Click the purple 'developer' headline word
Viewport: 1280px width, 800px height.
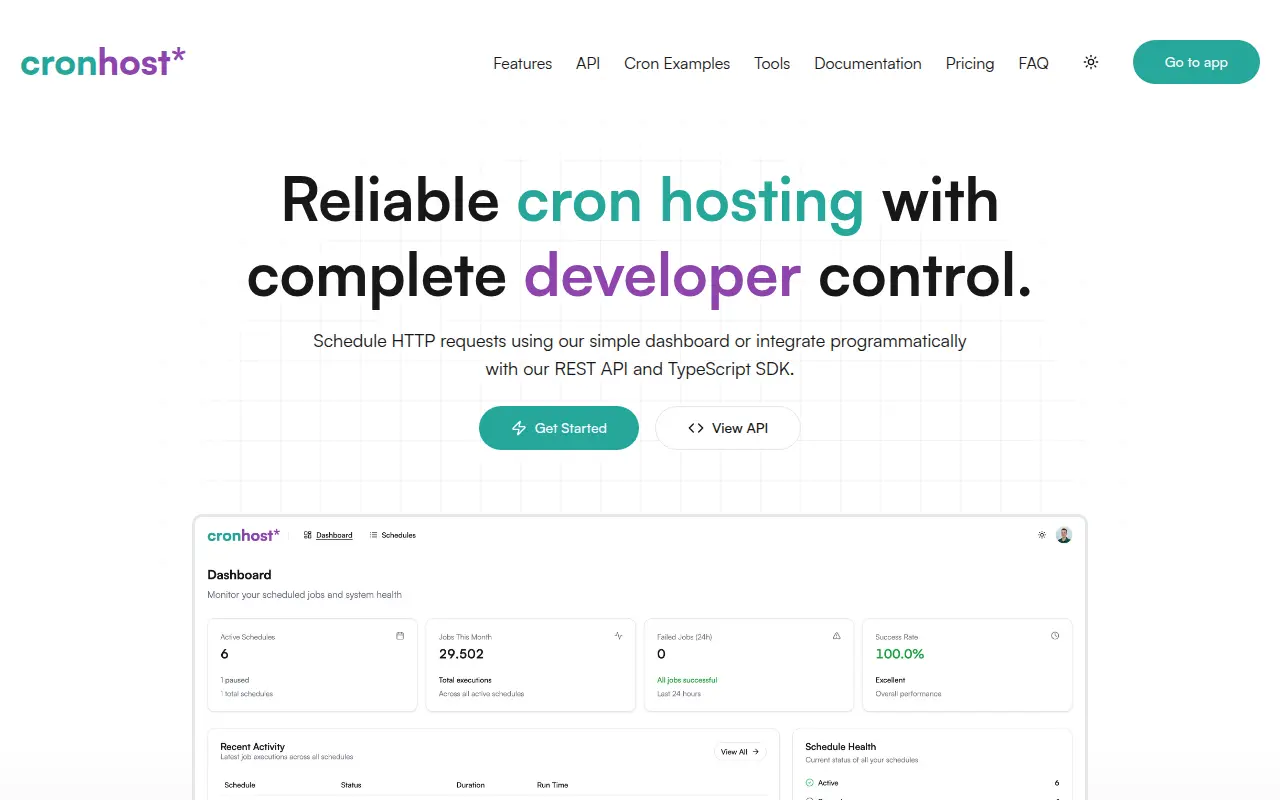[662, 276]
